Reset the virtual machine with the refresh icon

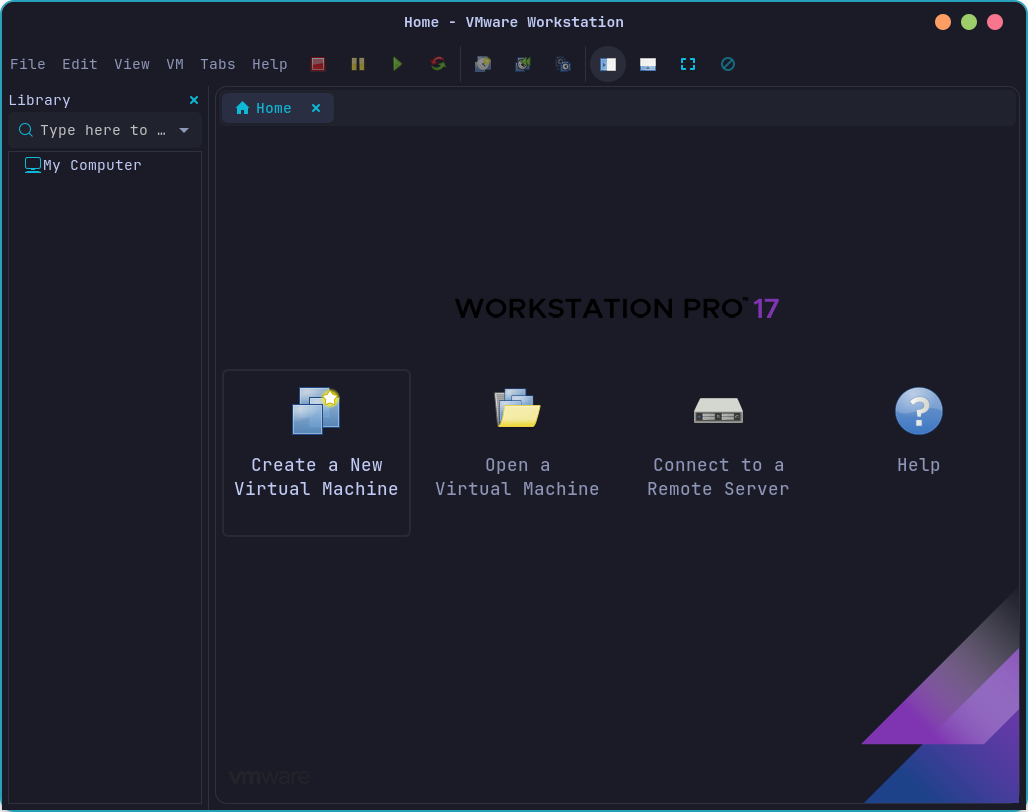pyautogui.click(x=438, y=63)
